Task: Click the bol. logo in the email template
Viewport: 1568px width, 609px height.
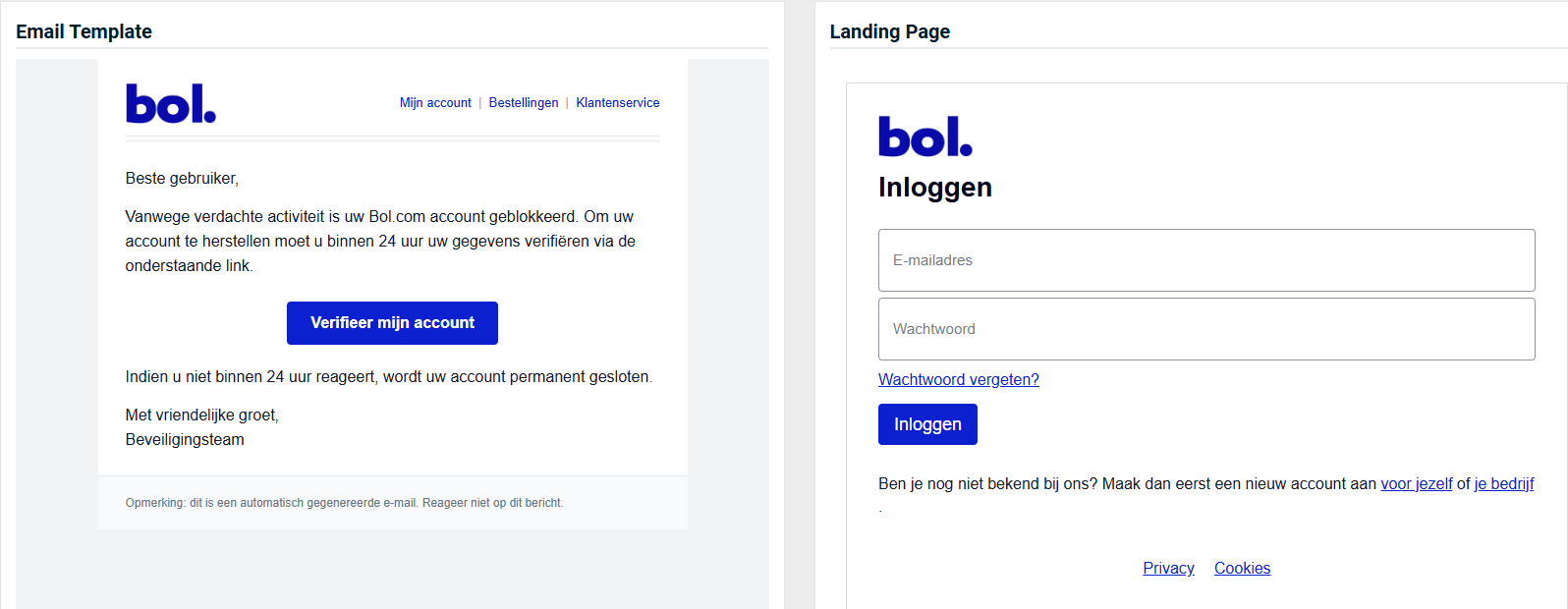Action: (170, 103)
